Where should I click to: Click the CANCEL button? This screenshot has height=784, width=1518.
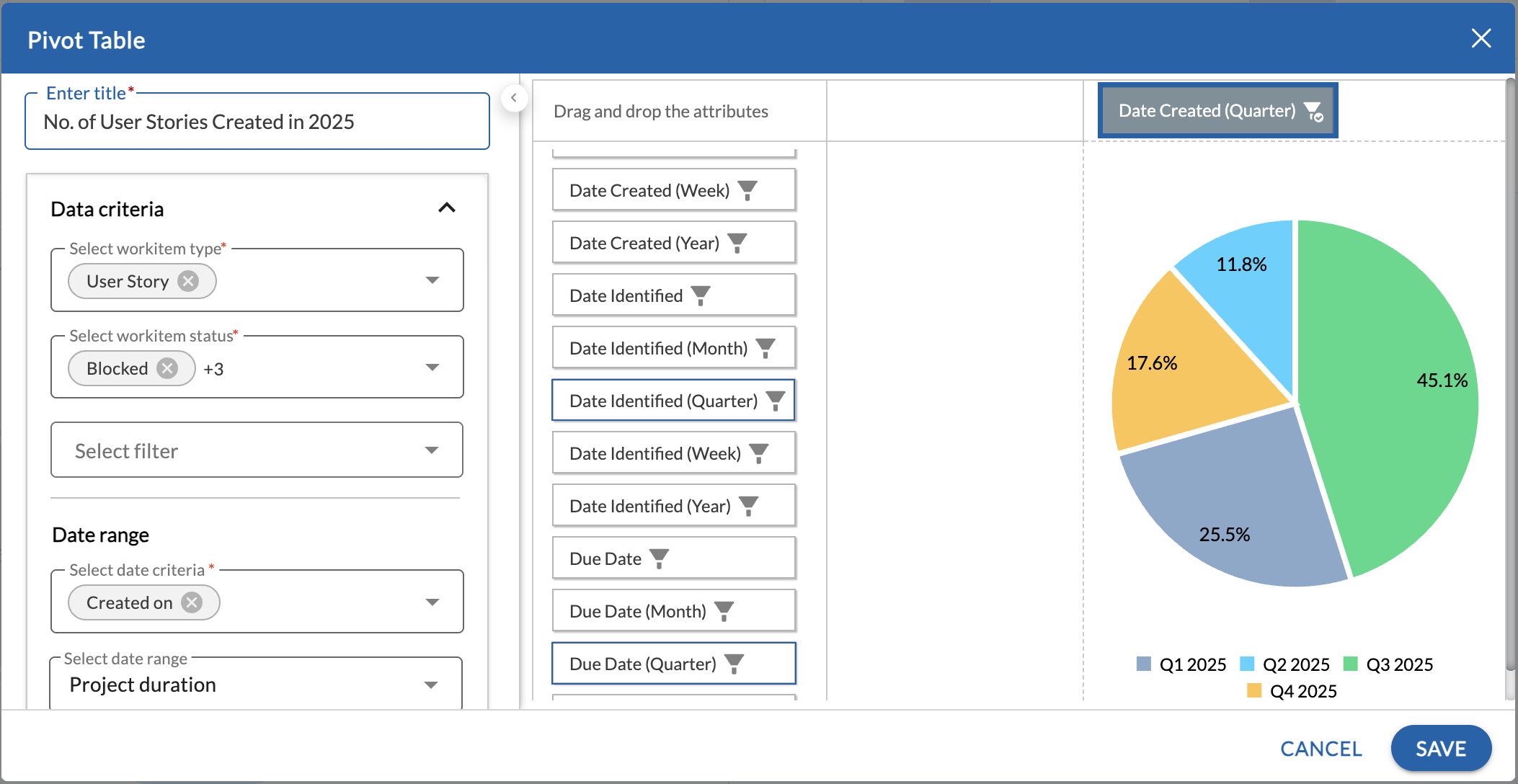pyautogui.click(x=1321, y=749)
